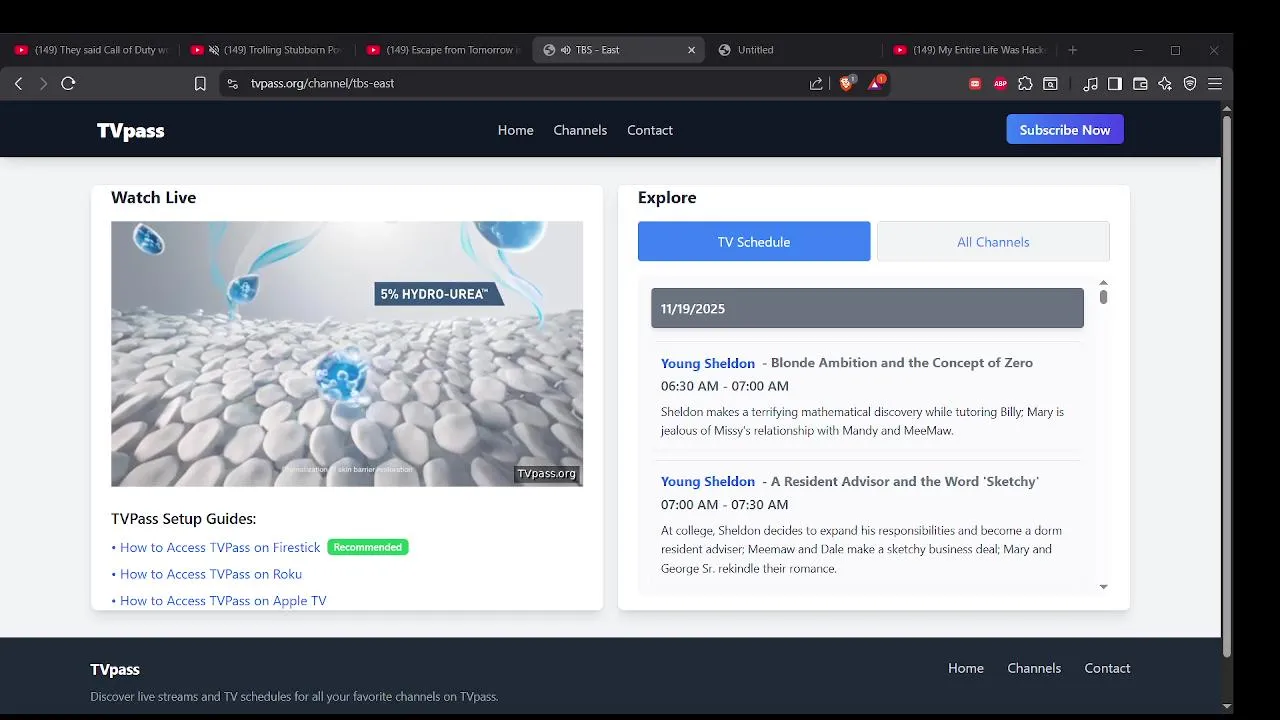Click the schedule list scroll up arrow

(x=1103, y=283)
